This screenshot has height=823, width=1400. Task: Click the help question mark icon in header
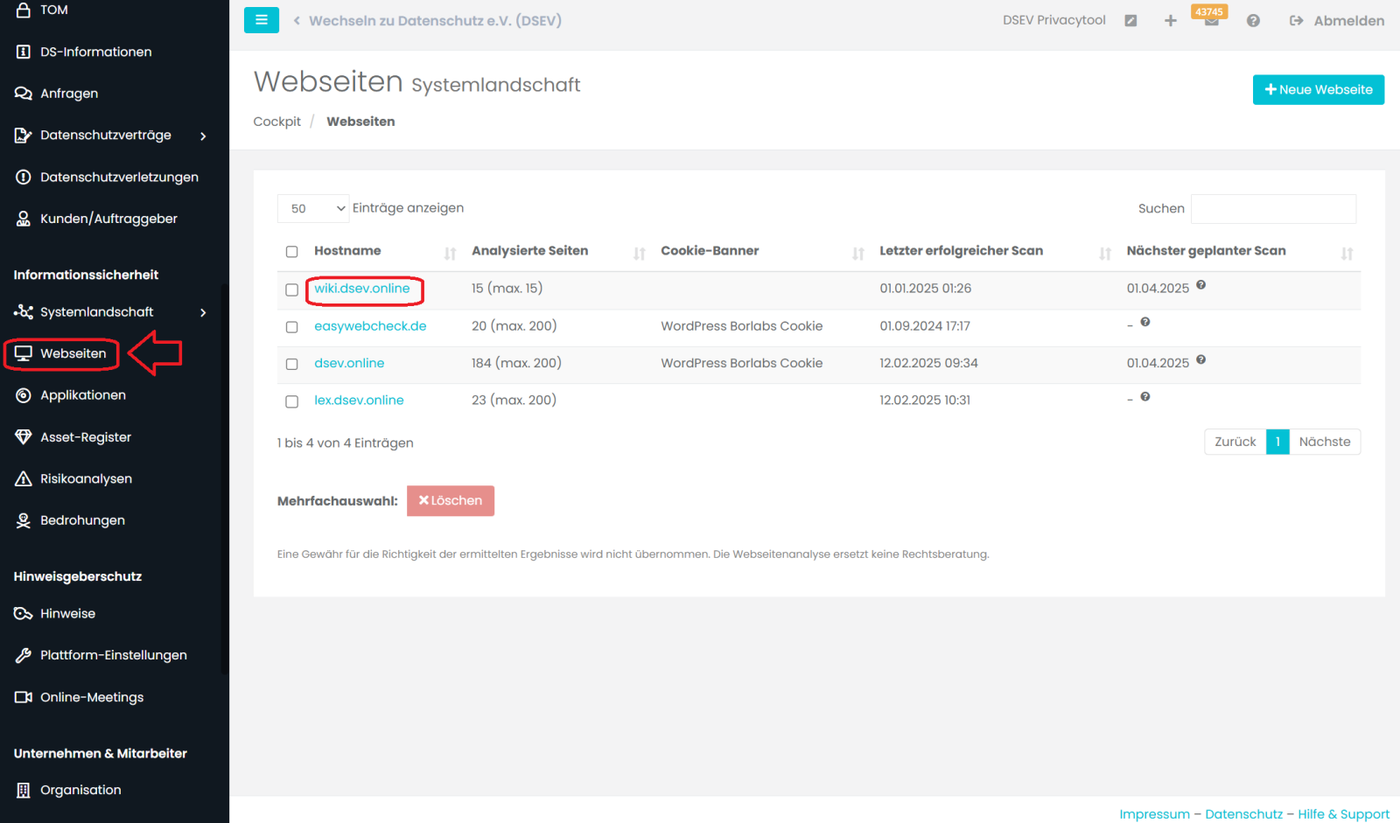(1253, 21)
